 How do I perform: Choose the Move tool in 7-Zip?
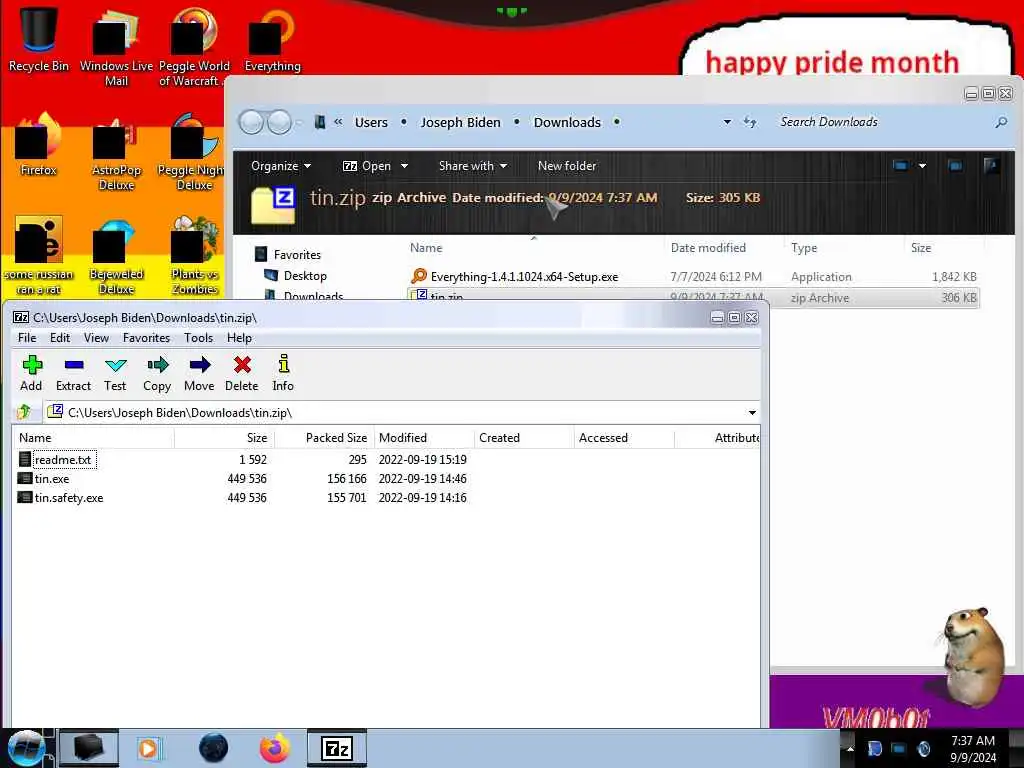pyautogui.click(x=199, y=373)
